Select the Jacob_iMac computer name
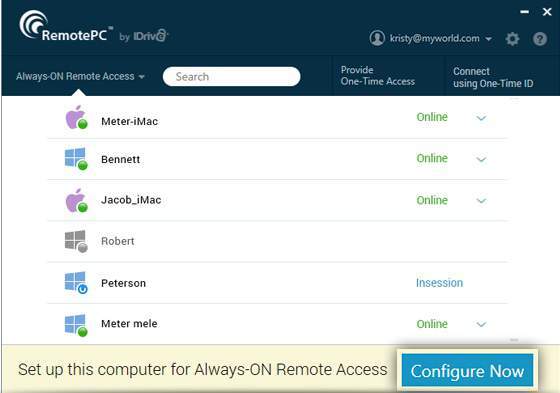The height and width of the screenshot is (393, 560). pos(131,200)
